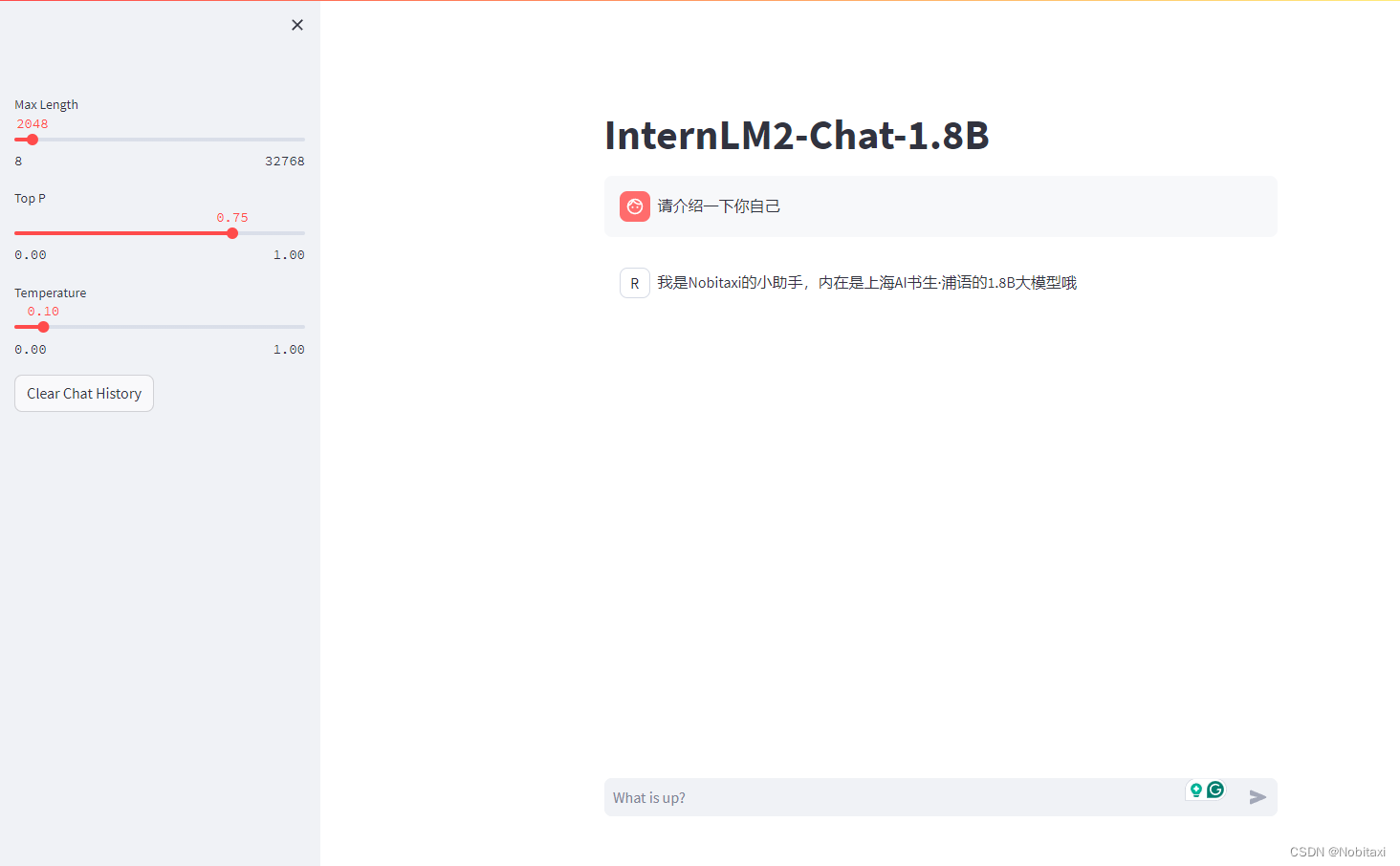
Task: Close the sidebar with the X icon
Action: click(x=297, y=25)
